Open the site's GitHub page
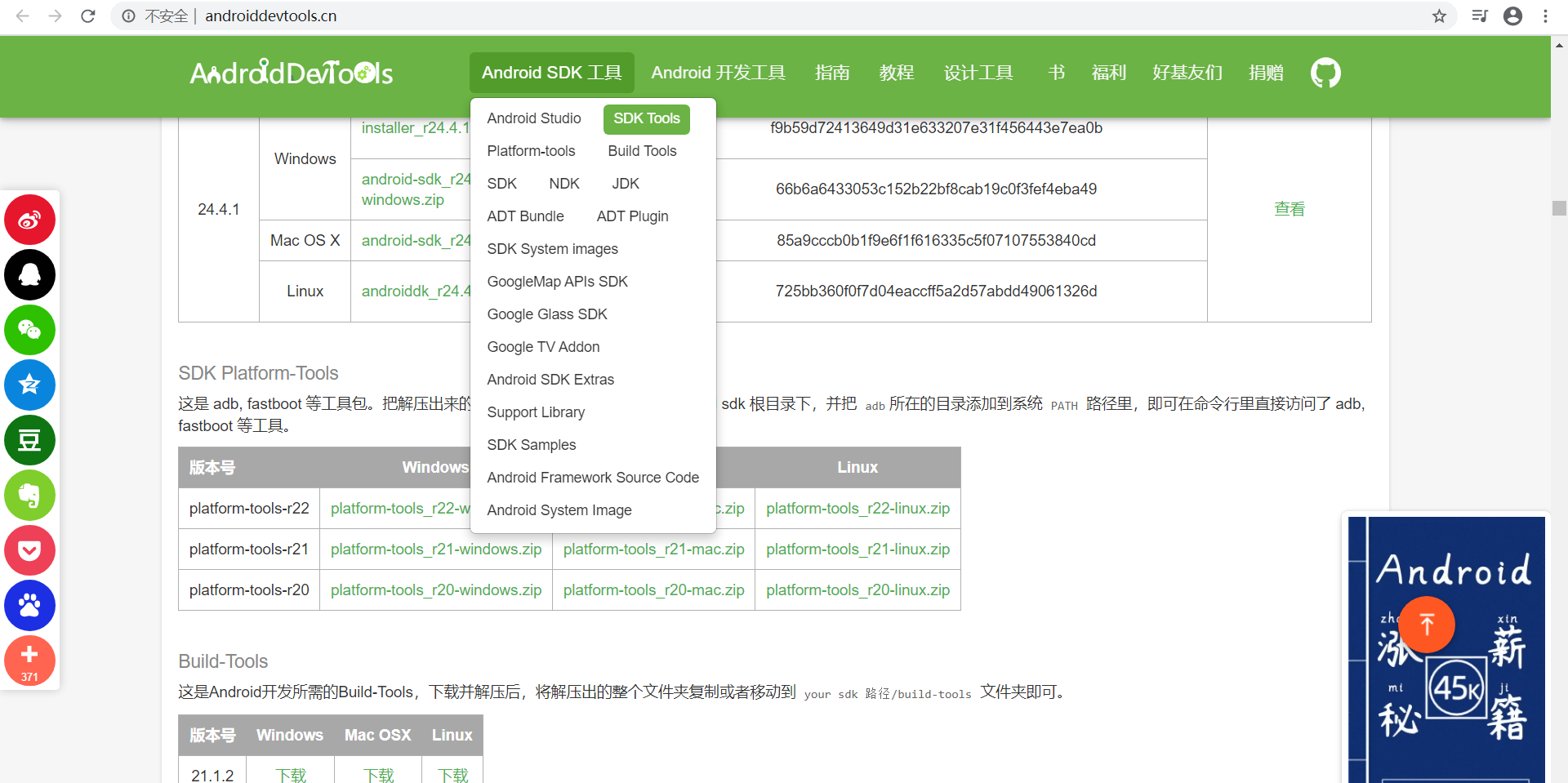This screenshot has width=1568, height=783. (1325, 73)
